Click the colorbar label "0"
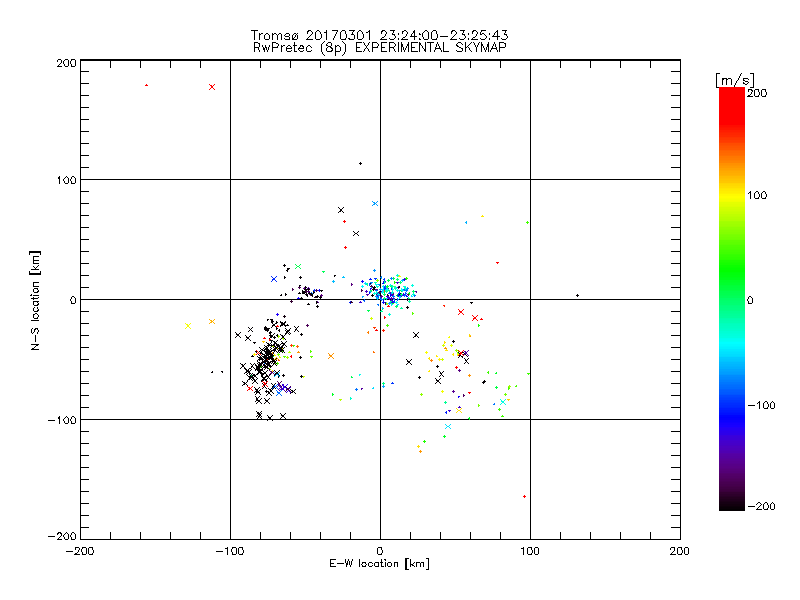The width and height of the screenshot is (800, 600). pos(750,301)
